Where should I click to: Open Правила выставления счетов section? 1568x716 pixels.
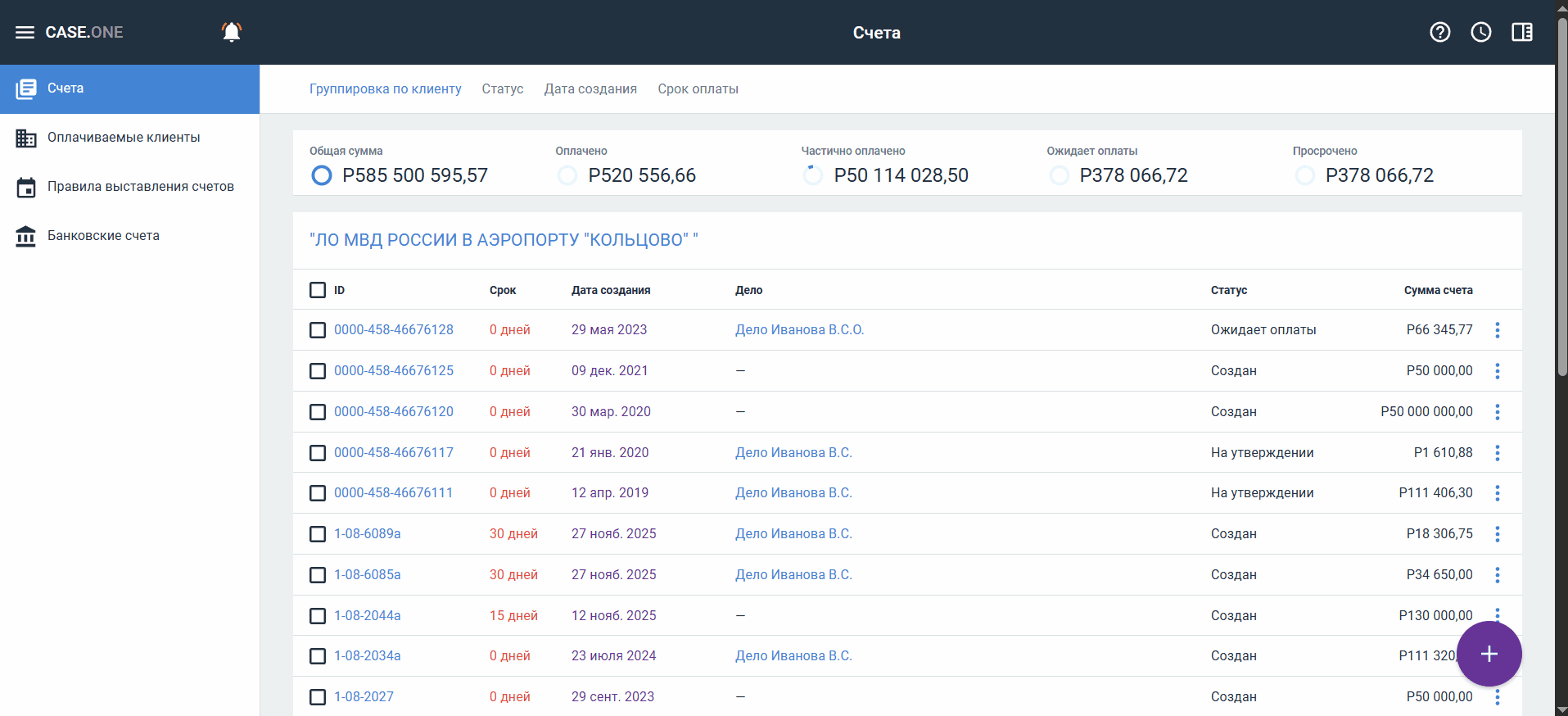pos(140,187)
